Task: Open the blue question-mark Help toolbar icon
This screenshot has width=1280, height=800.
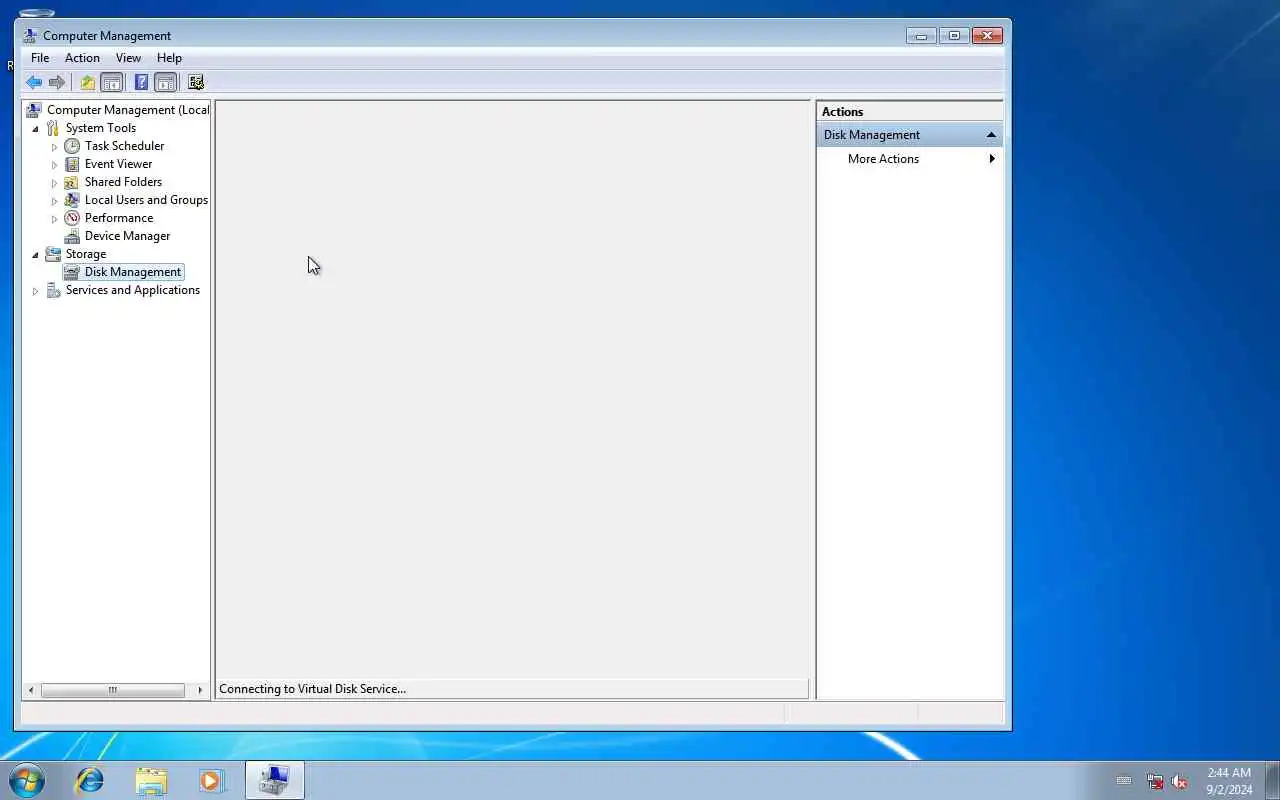Action: tap(141, 82)
